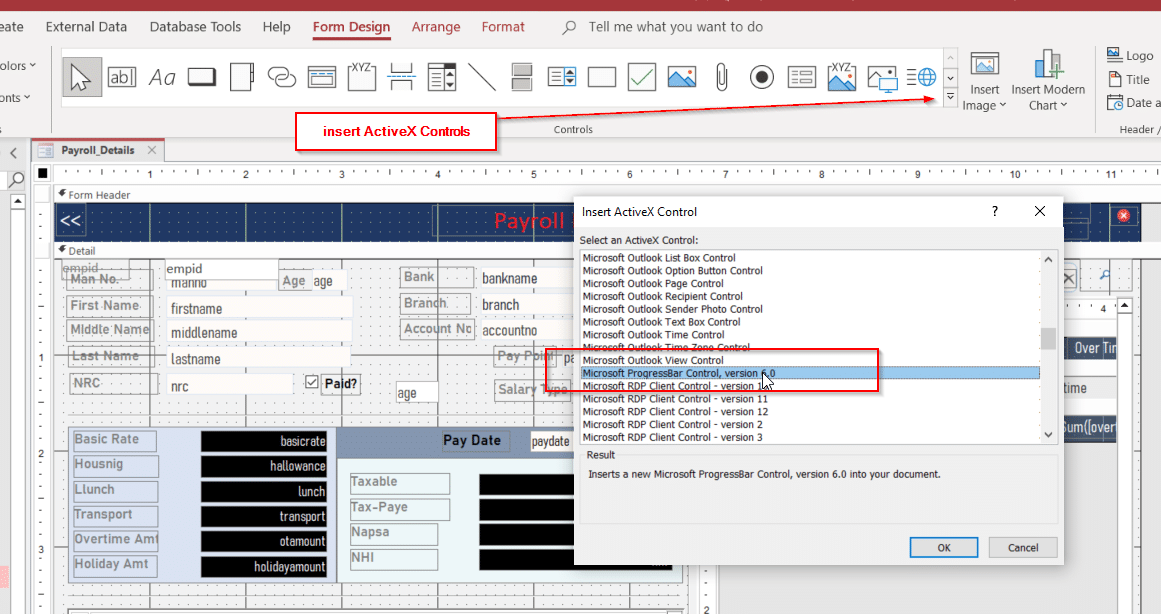Switch to the Arrange ribbon tab

[x=436, y=27]
